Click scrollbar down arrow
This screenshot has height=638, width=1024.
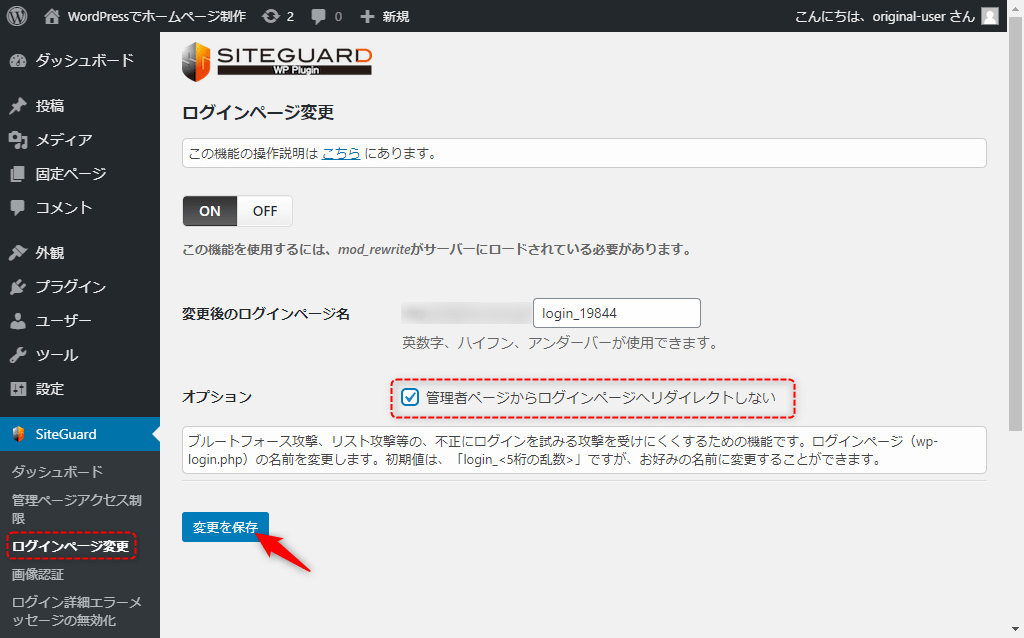pyautogui.click(x=1015, y=630)
